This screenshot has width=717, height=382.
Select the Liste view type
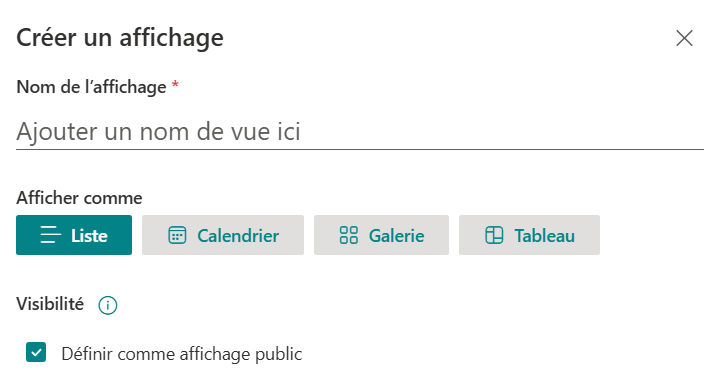[74, 235]
